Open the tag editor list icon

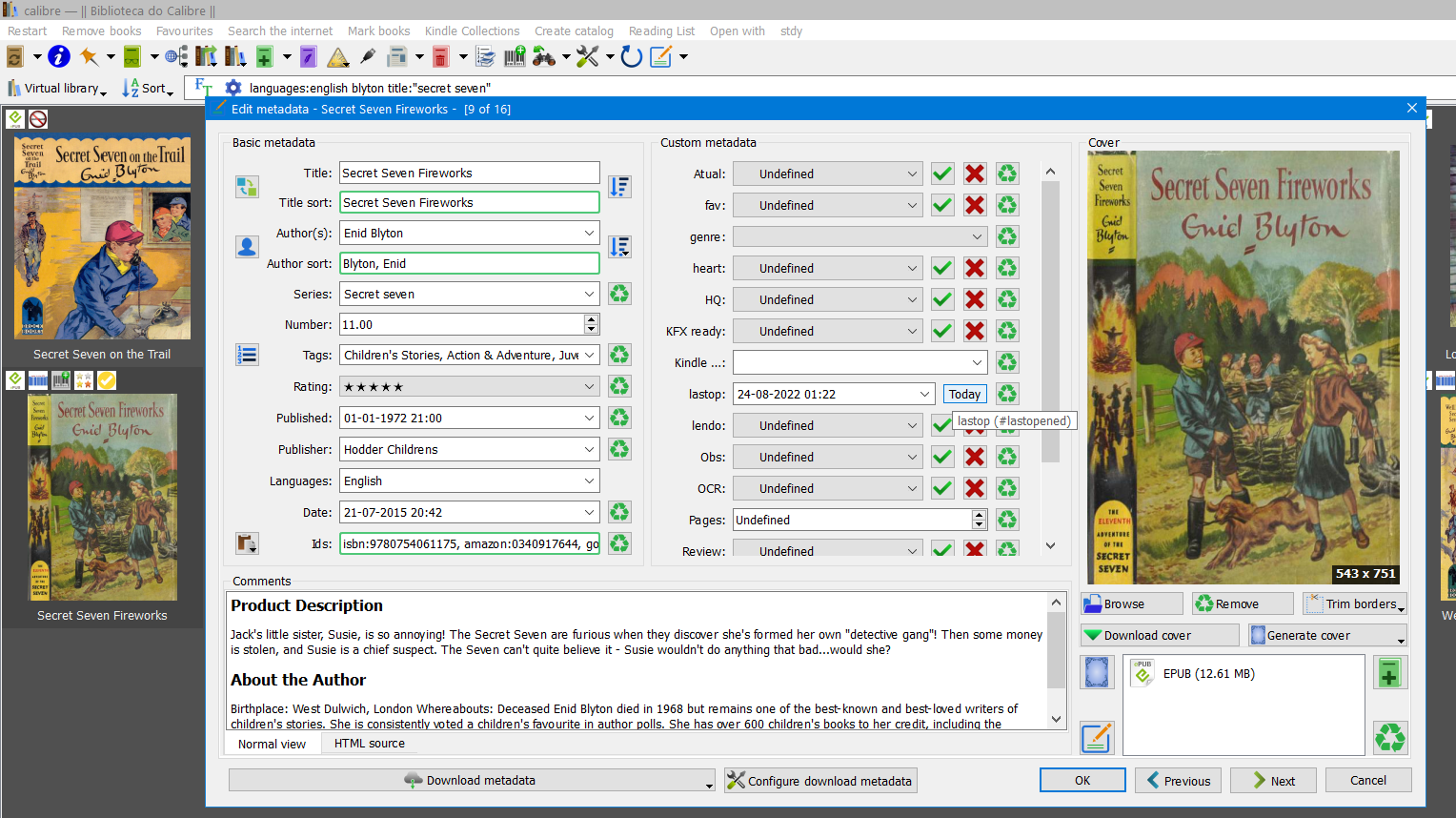[247, 355]
